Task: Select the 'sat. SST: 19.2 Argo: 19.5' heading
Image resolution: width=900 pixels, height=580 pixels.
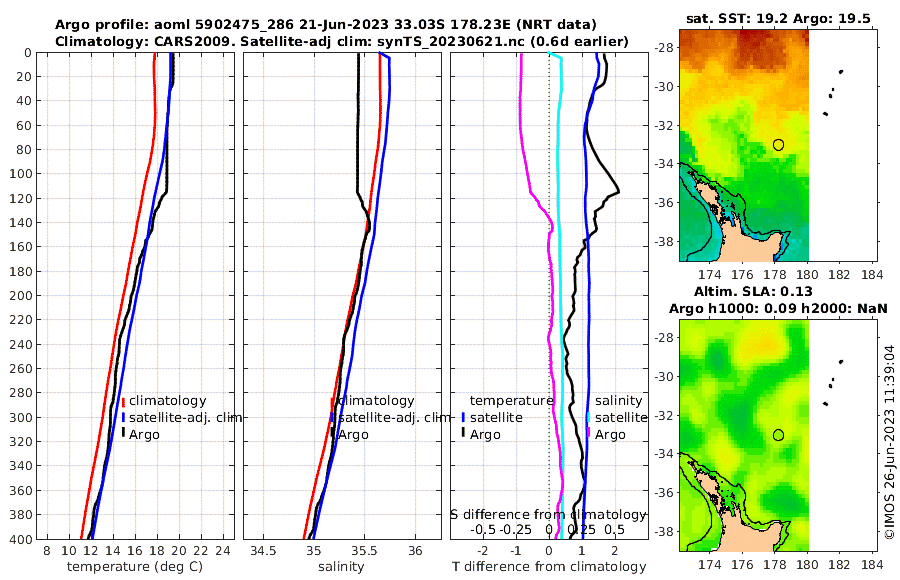Action: point(778,18)
